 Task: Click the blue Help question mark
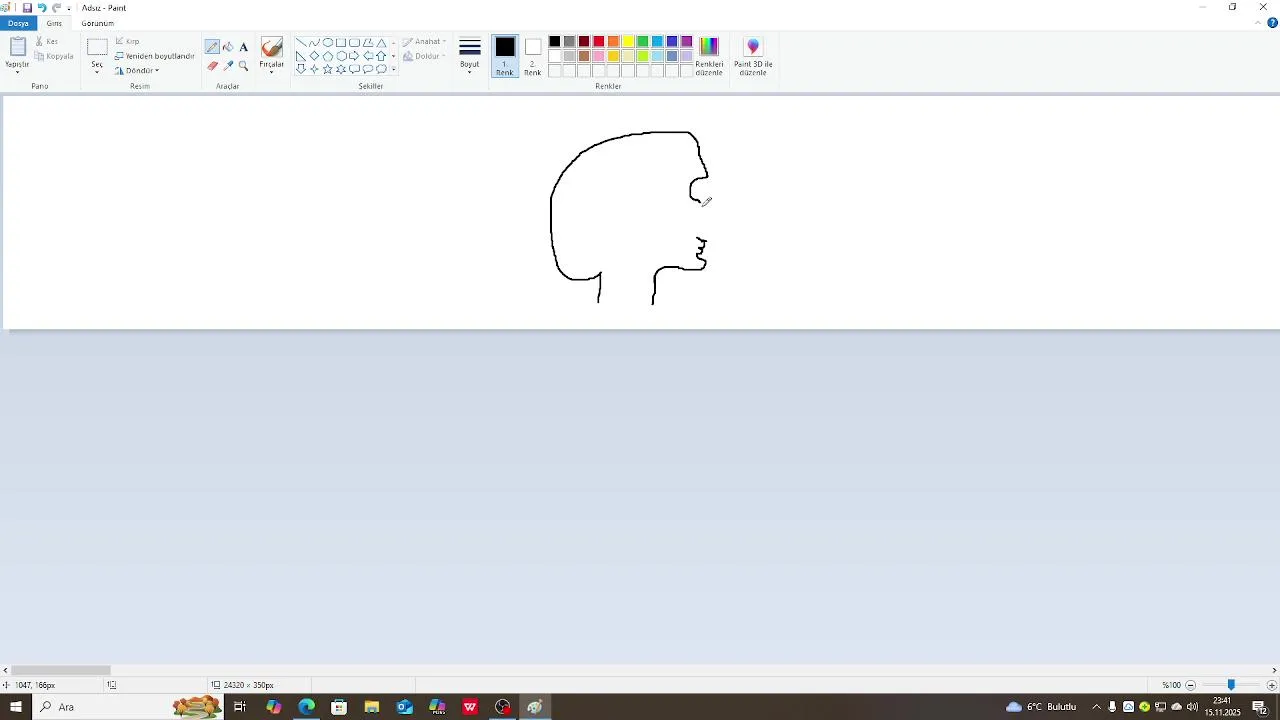1272,23
